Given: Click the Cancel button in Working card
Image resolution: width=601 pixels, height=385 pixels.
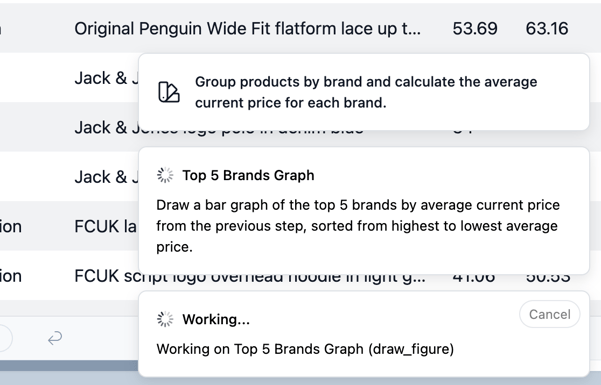Looking at the screenshot, I should pos(549,314).
